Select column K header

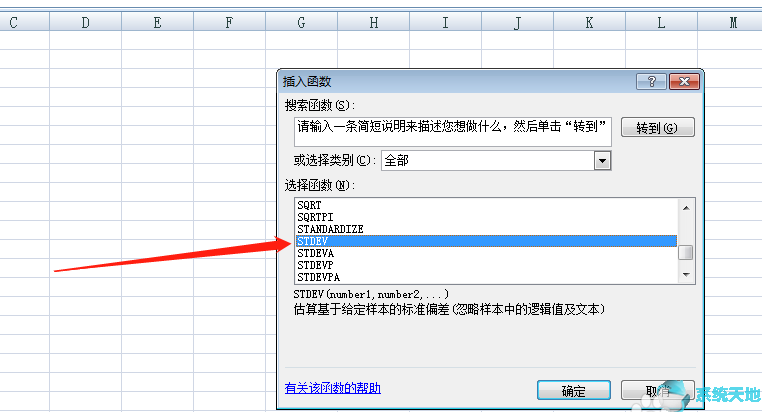click(589, 22)
